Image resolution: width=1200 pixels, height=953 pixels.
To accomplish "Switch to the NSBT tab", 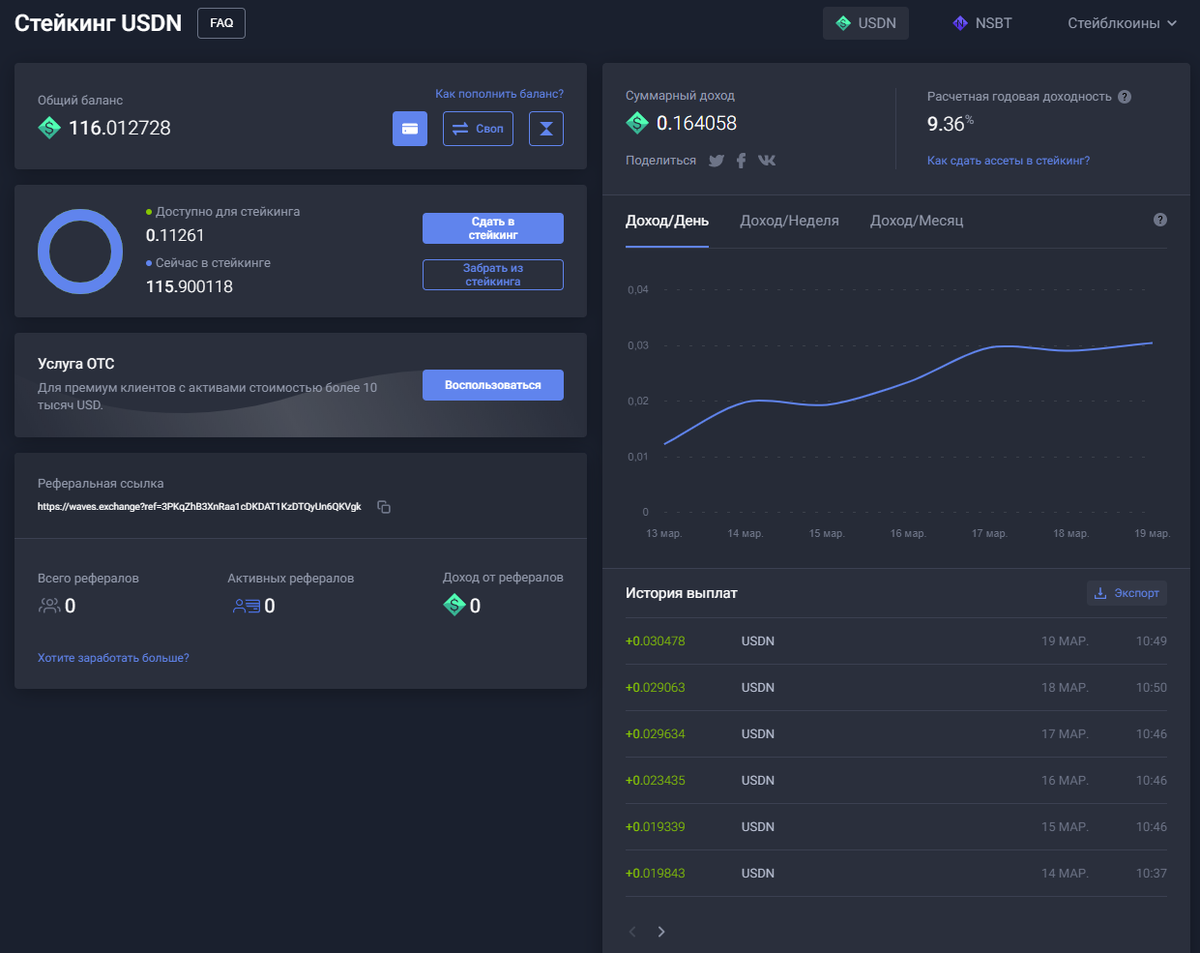I will [x=981, y=23].
